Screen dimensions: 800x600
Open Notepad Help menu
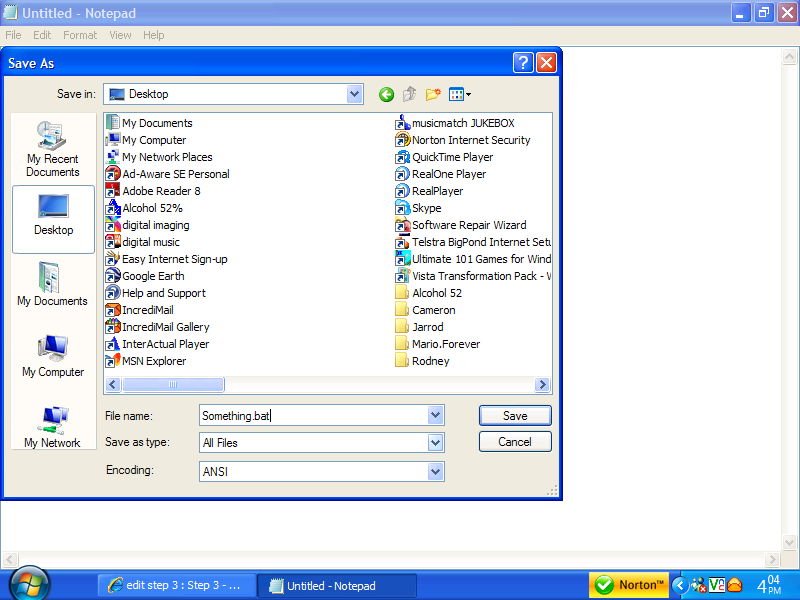[x=154, y=35]
